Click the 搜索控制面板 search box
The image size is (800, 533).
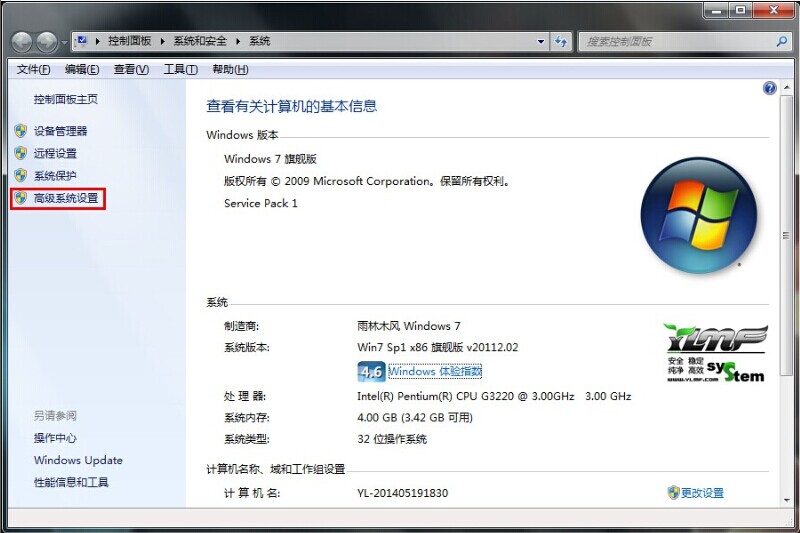click(675, 42)
